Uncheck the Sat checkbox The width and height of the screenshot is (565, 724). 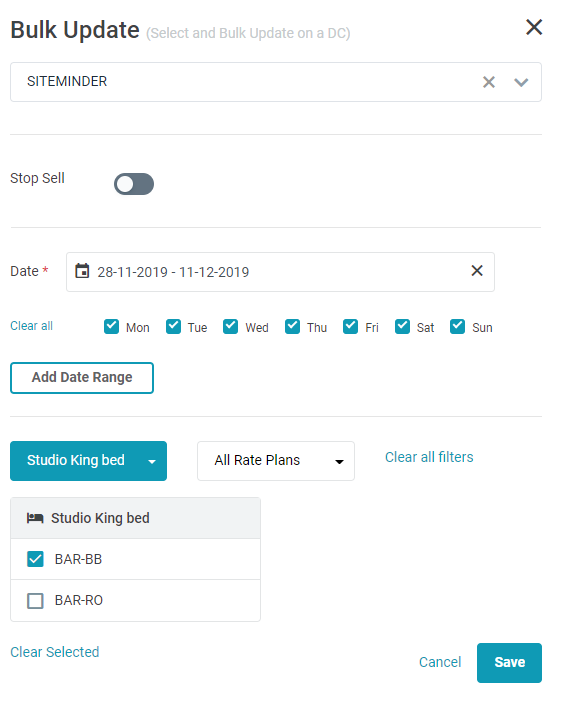coord(402,326)
